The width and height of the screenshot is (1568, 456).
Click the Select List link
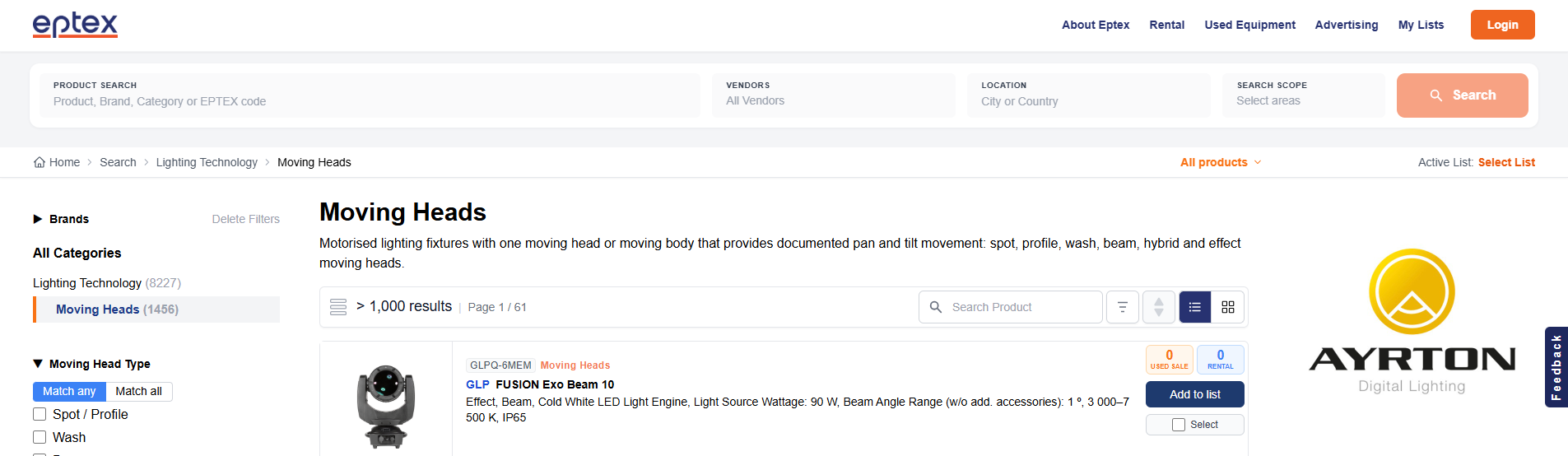tap(1506, 162)
